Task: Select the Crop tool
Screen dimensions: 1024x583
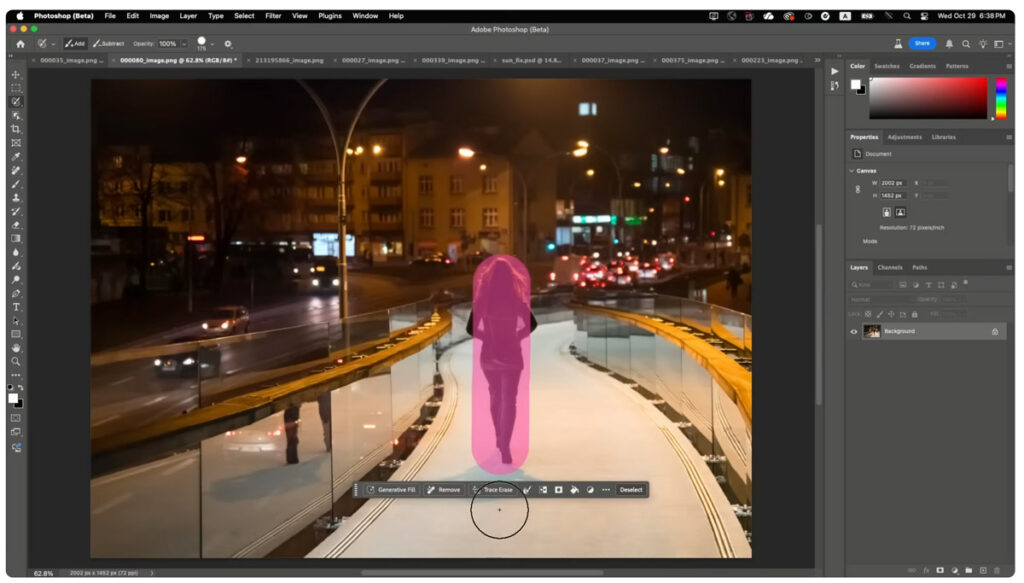Action: [16, 129]
